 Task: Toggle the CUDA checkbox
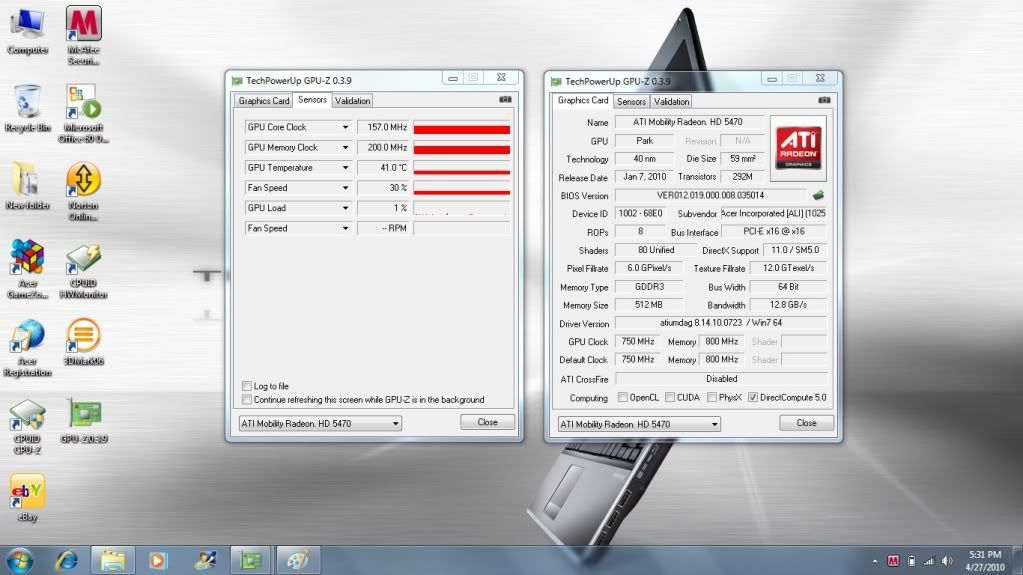tap(670, 397)
